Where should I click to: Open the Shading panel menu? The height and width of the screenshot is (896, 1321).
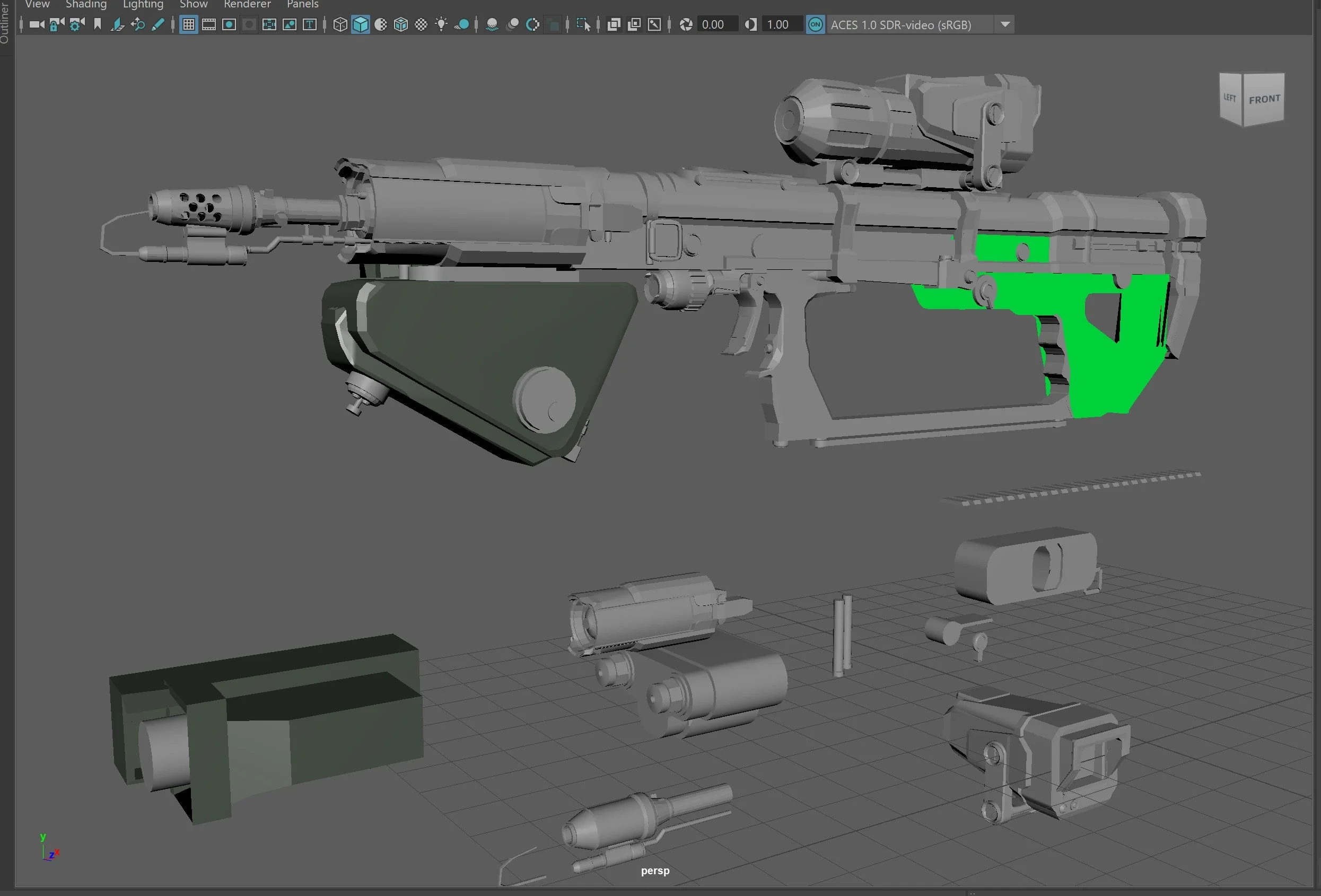86,5
